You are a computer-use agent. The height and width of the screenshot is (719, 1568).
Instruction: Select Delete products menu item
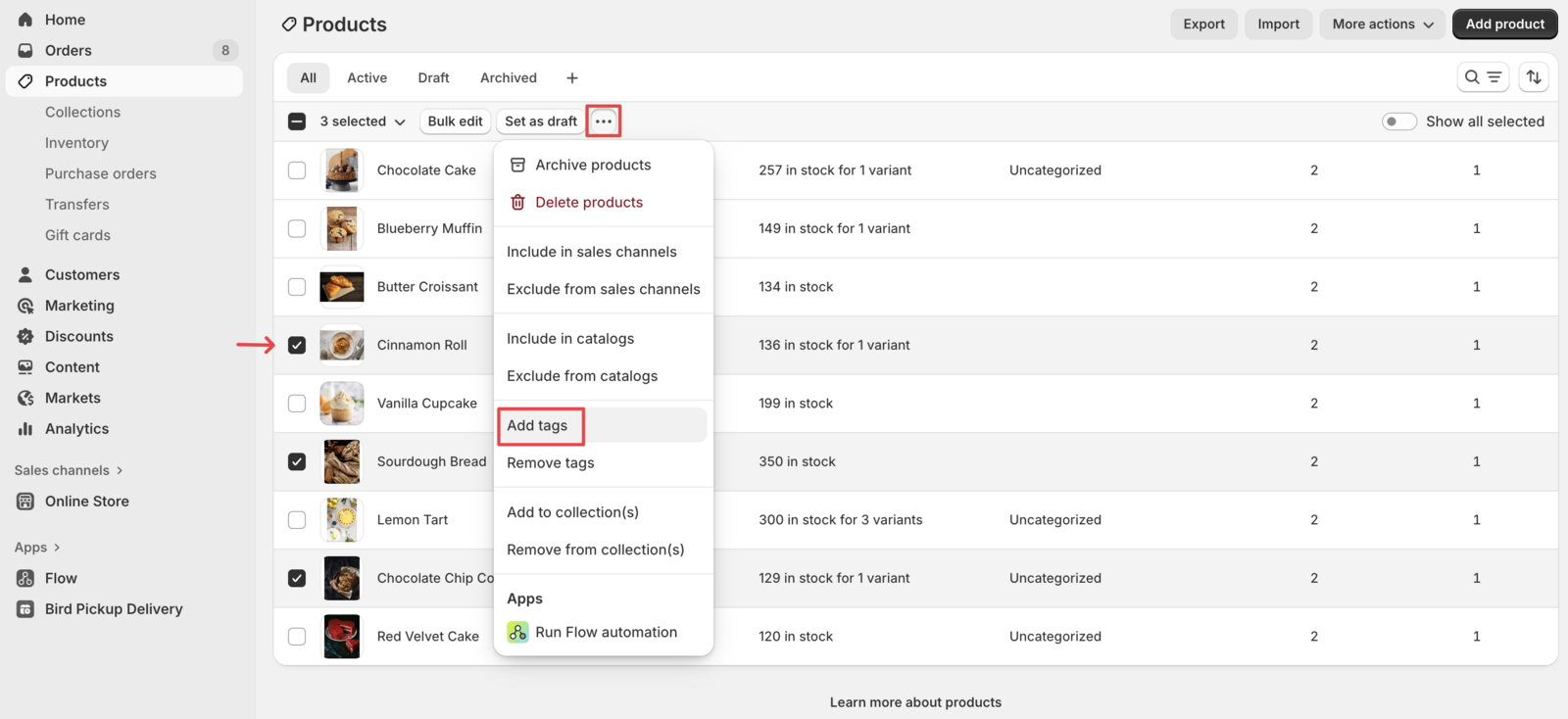pos(604,203)
